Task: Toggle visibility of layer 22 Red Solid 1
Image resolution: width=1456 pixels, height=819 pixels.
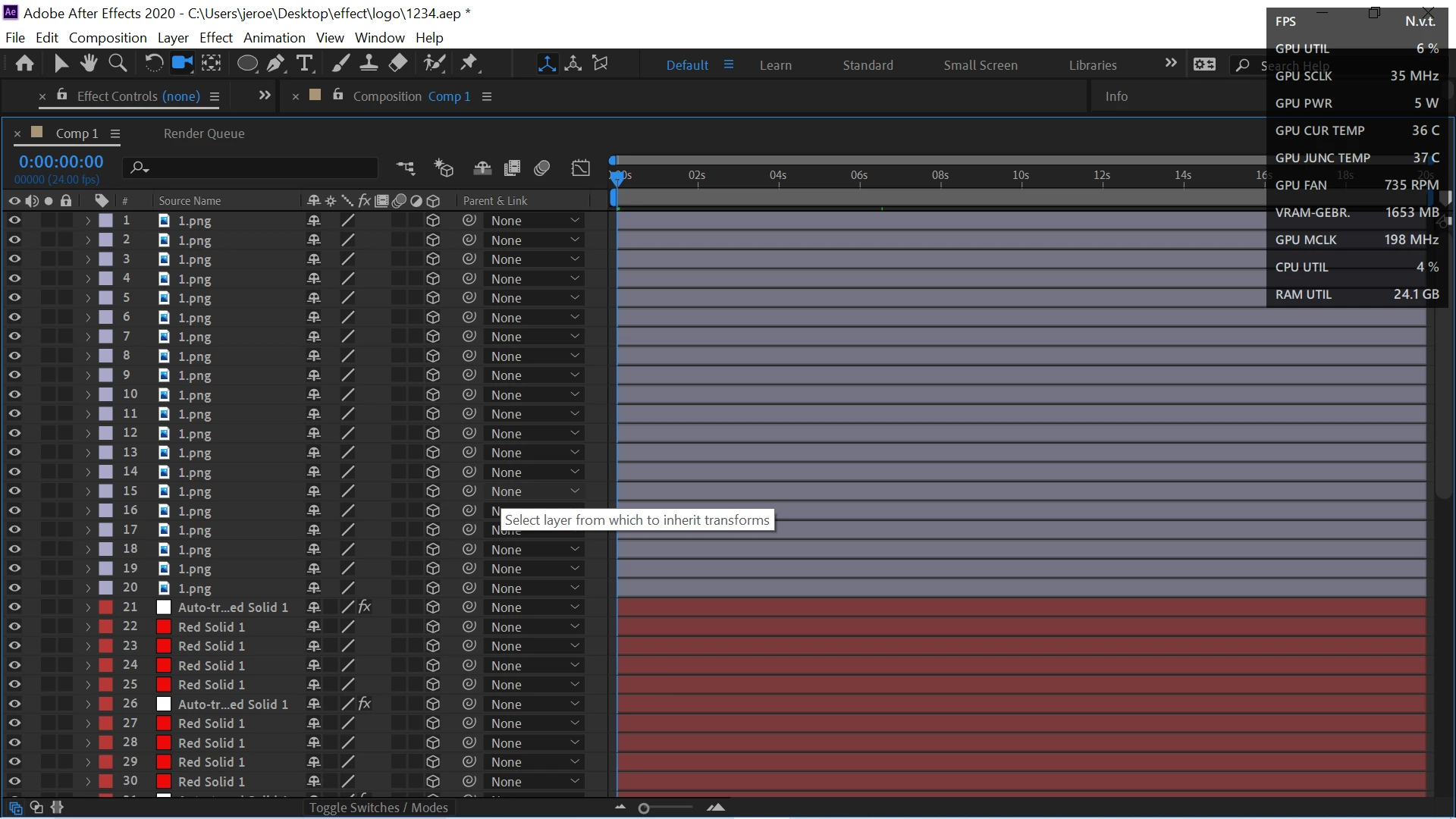Action: (x=14, y=627)
